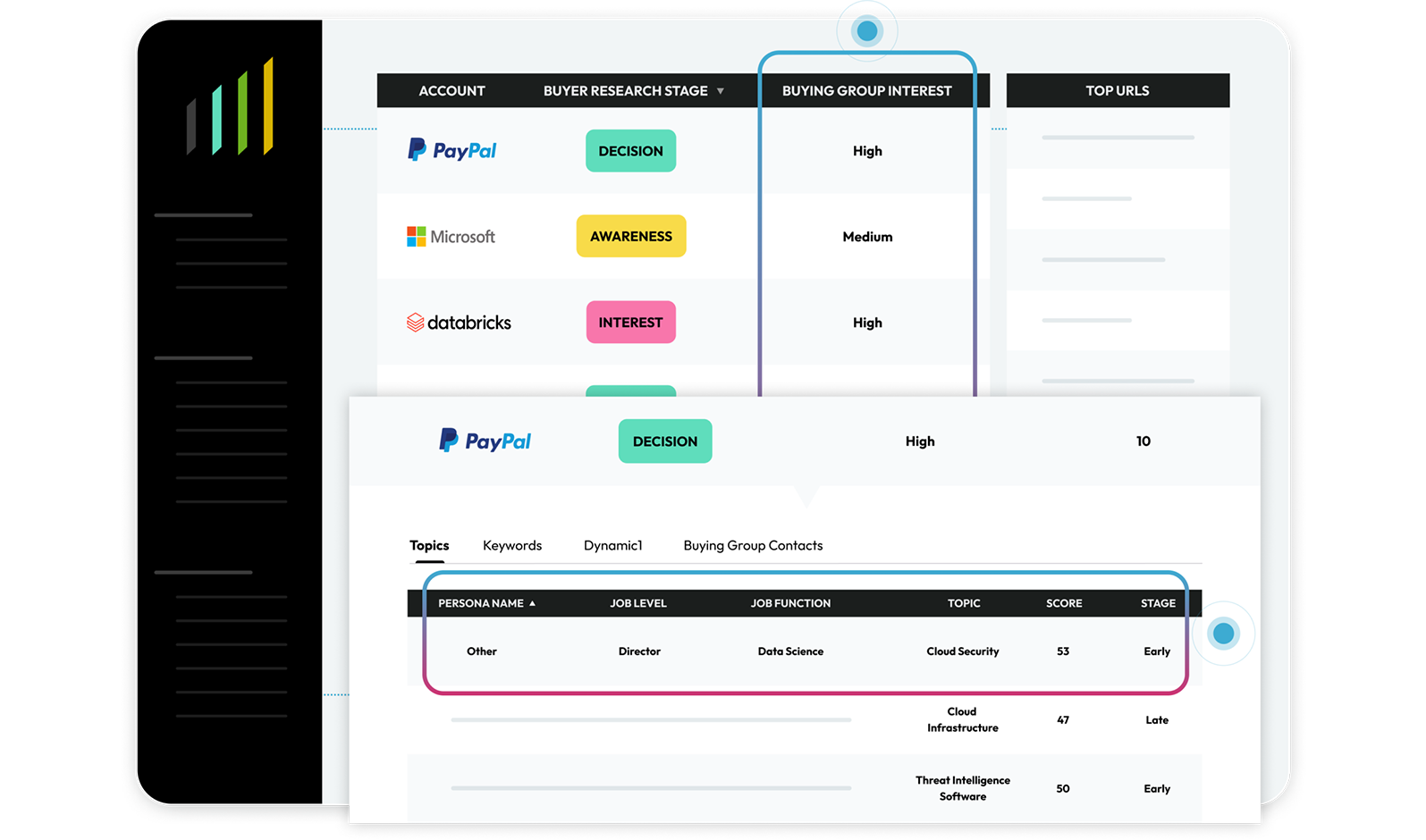The width and height of the screenshot is (1426, 840).
Task: Click the DECISION badge in the accounts table
Action: [x=631, y=151]
